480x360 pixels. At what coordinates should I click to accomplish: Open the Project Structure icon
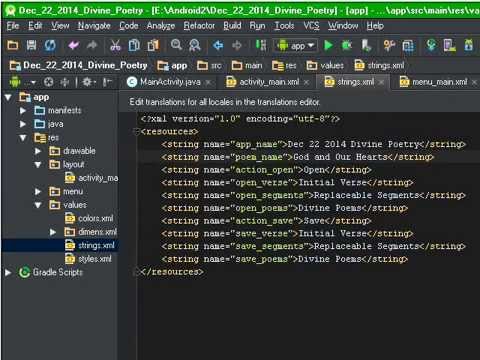[x=408, y=45]
